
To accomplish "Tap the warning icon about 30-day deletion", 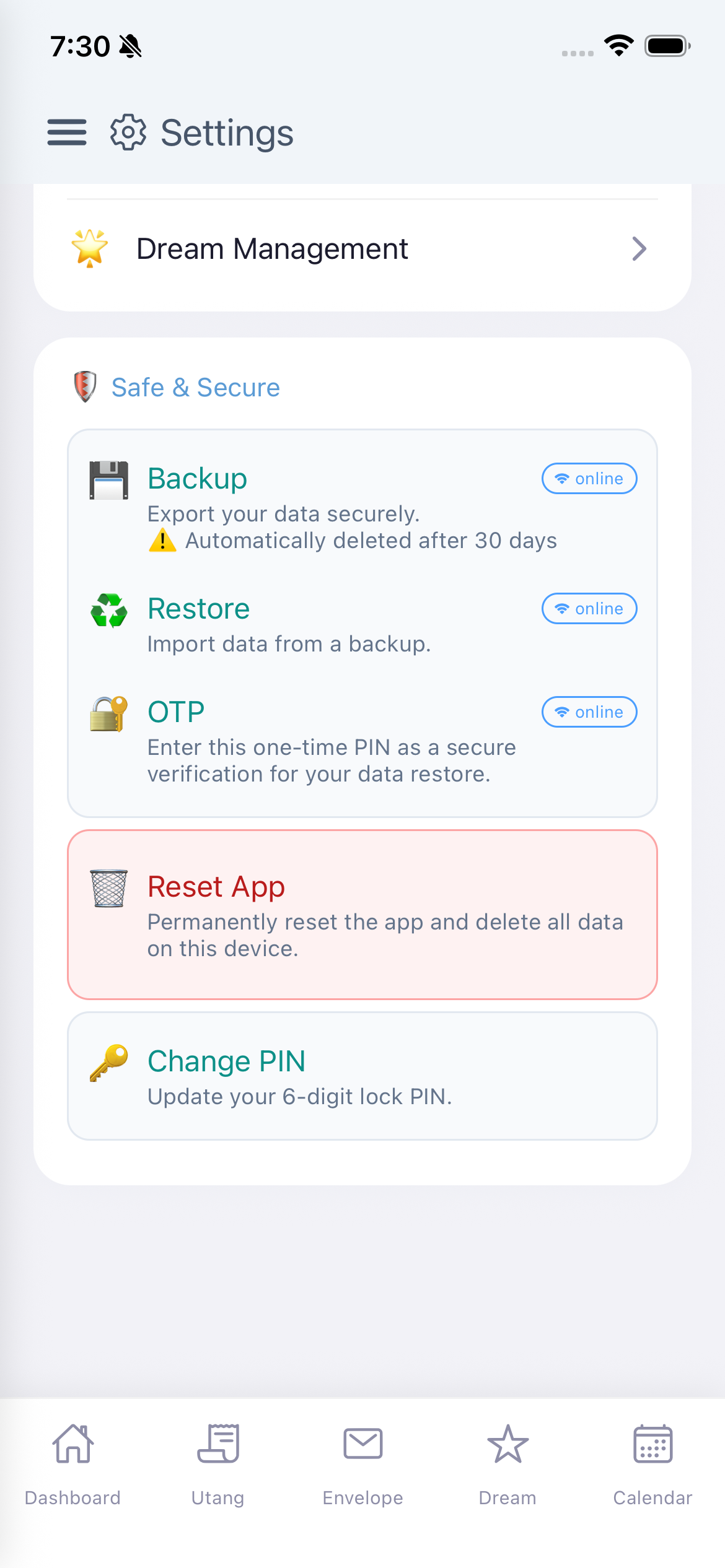I will tap(163, 540).
